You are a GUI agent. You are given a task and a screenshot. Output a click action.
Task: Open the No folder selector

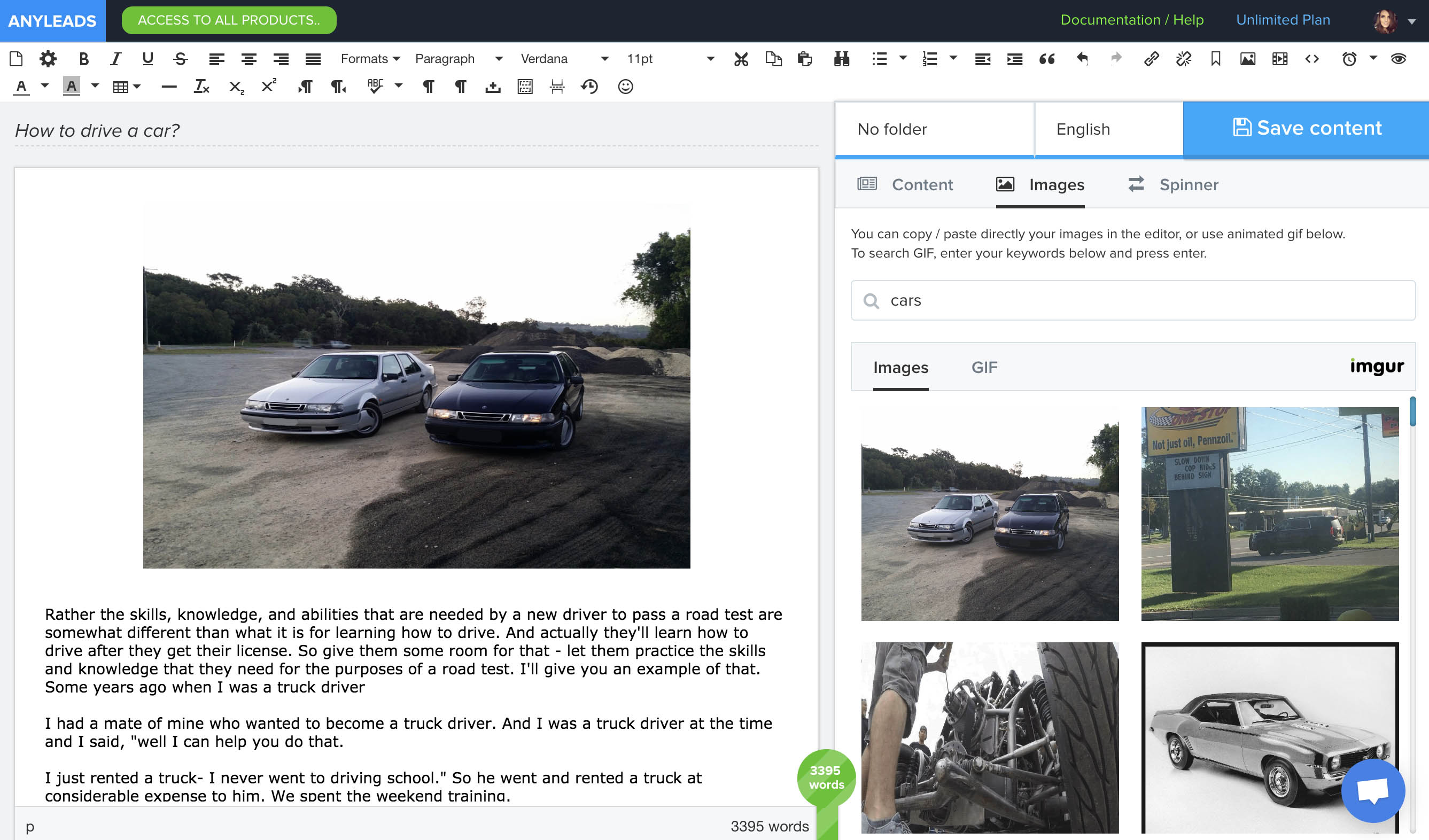pos(935,129)
